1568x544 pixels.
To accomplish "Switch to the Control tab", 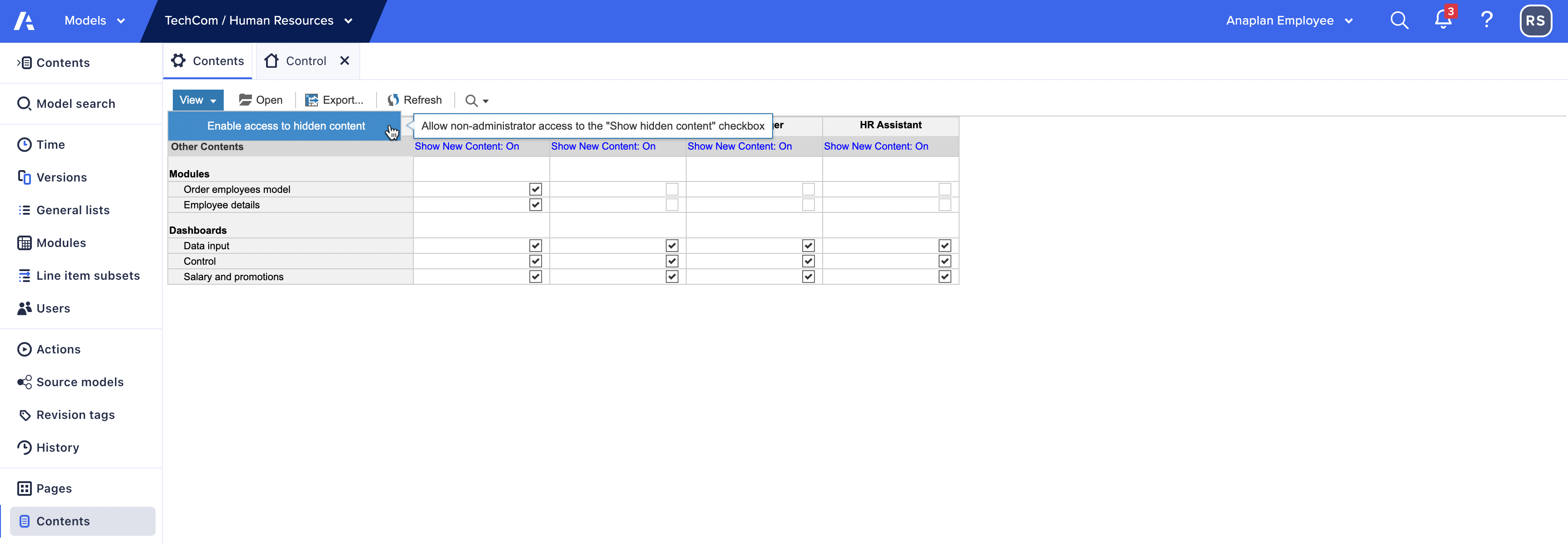I will point(305,61).
